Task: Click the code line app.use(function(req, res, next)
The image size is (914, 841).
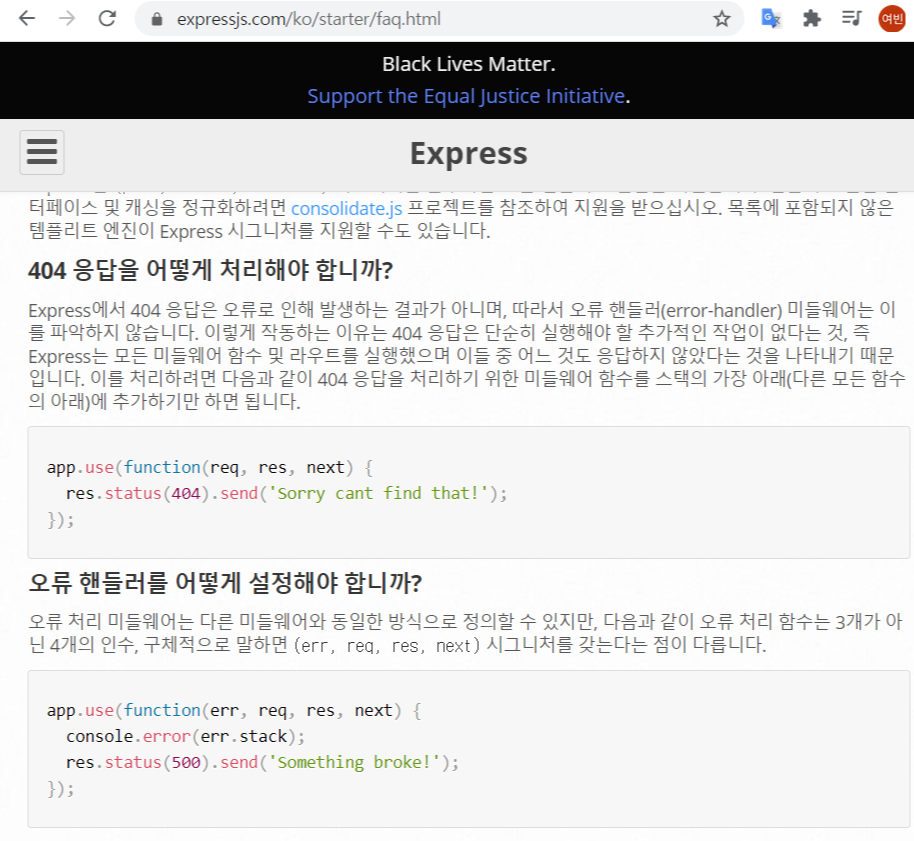Action: pyautogui.click(x=210, y=467)
